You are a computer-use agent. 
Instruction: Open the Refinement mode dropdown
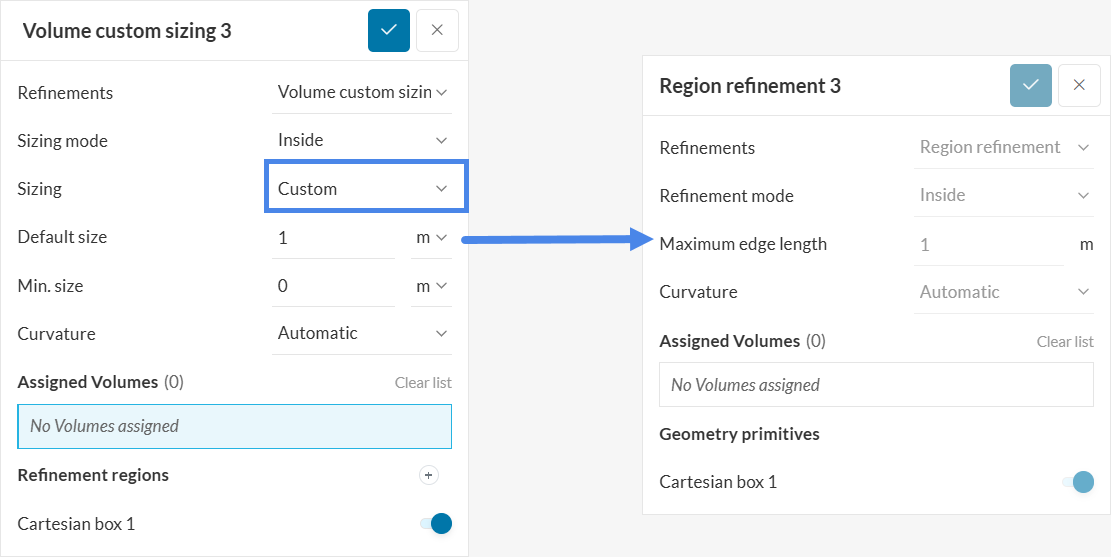(1003, 195)
